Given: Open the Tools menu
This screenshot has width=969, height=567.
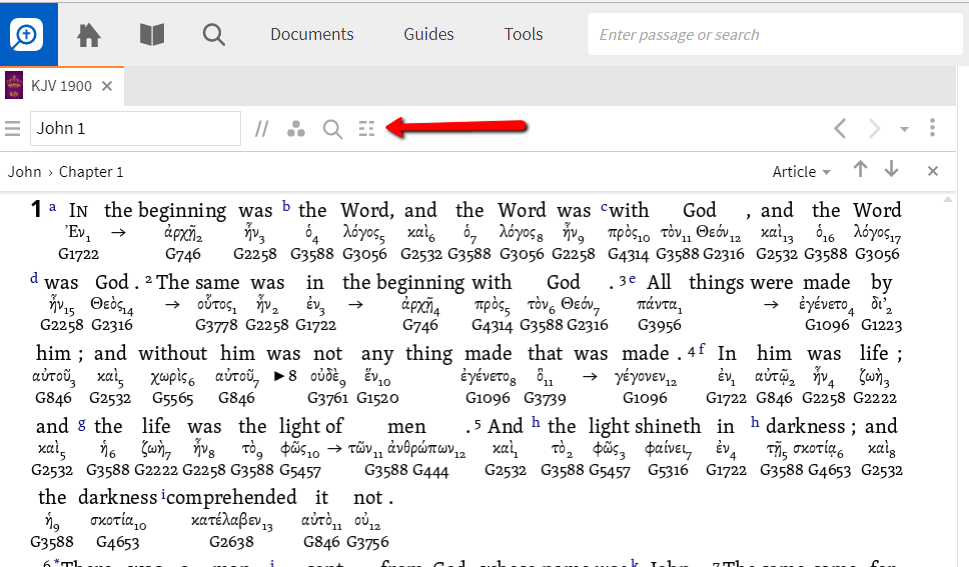Looking at the screenshot, I should coord(523,34).
